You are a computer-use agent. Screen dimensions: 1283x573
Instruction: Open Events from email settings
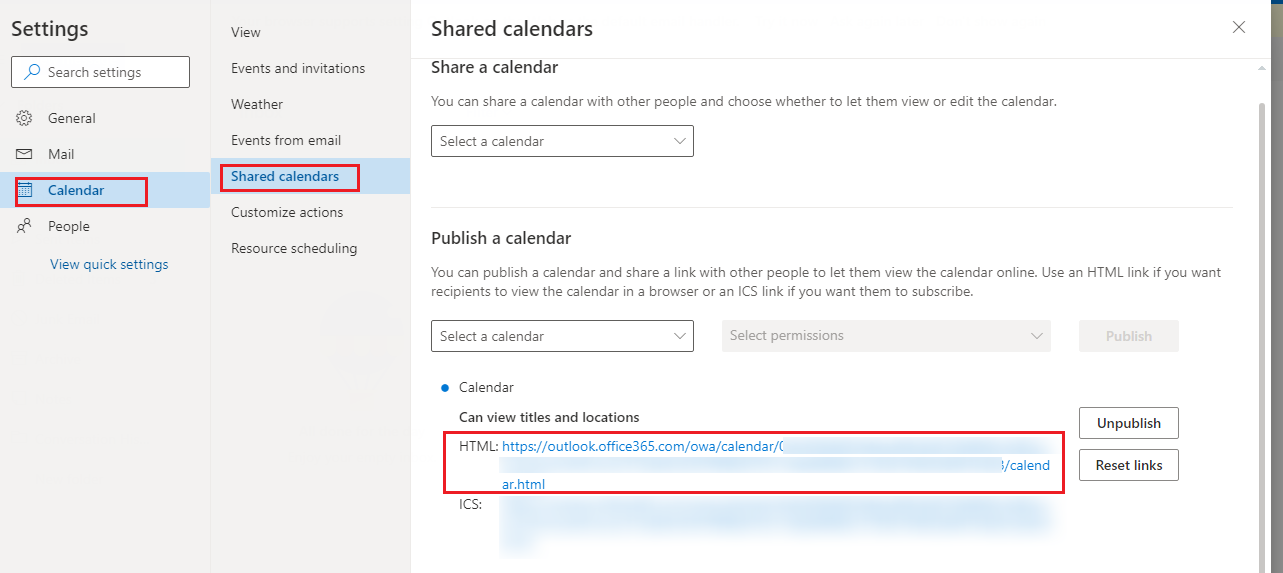(x=286, y=140)
